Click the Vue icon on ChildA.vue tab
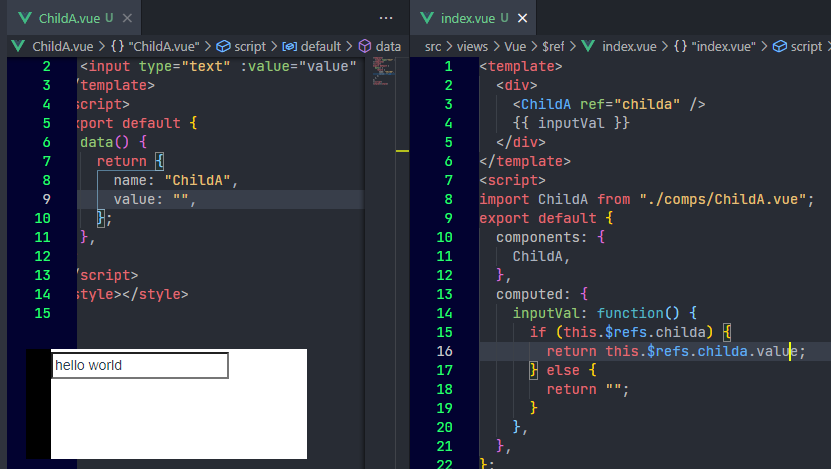 (x=24, y=18)
